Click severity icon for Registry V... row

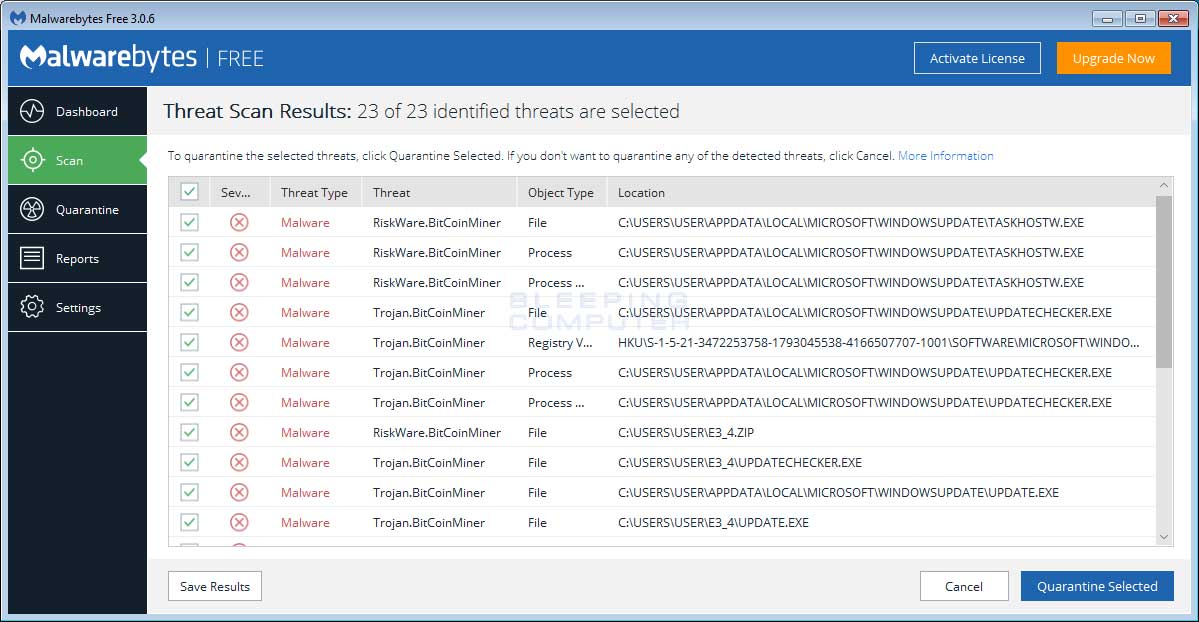tap(239, 342)
